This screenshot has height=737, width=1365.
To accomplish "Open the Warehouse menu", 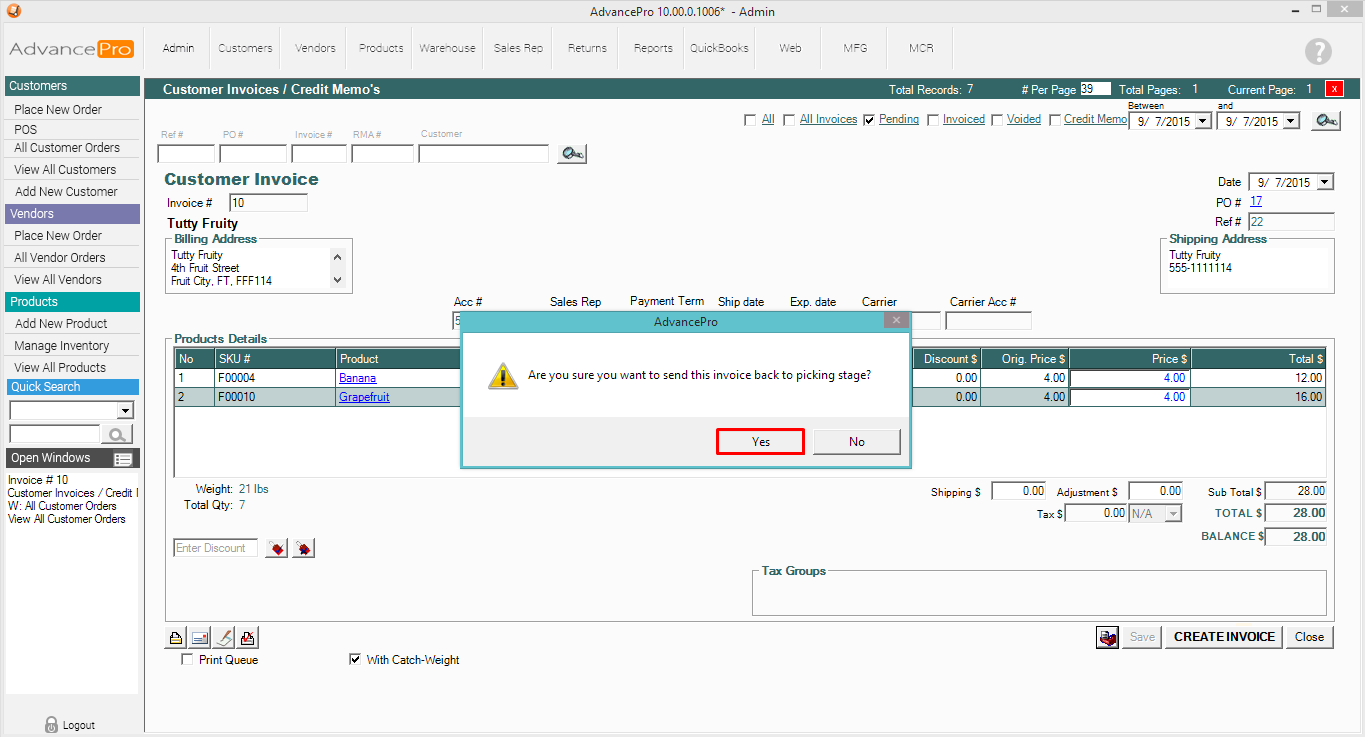I will (x=447, y=48).
